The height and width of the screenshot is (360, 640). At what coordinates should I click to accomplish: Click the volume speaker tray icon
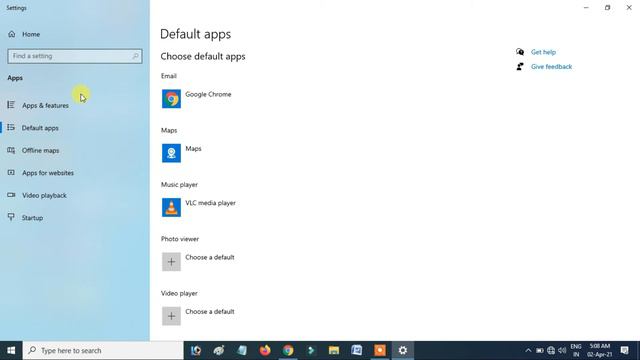coord(562,350)
